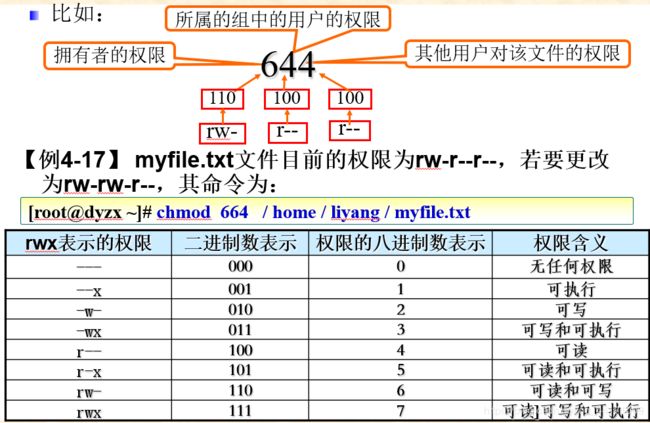Click the "100" cell in the "可读" row
Image resolution: width=650 pixels, height=423 pixels.
point(240,350)
